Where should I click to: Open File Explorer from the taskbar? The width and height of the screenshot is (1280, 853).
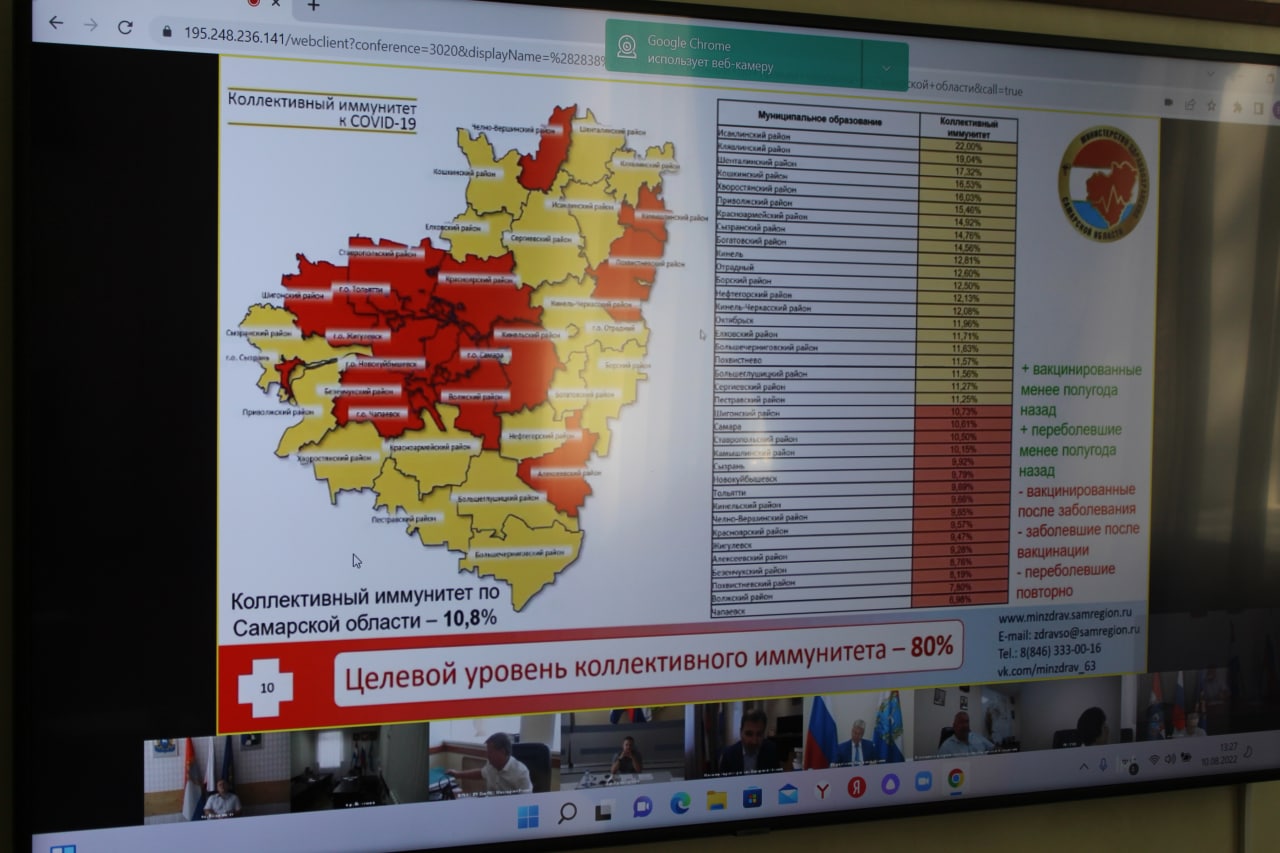717,800
